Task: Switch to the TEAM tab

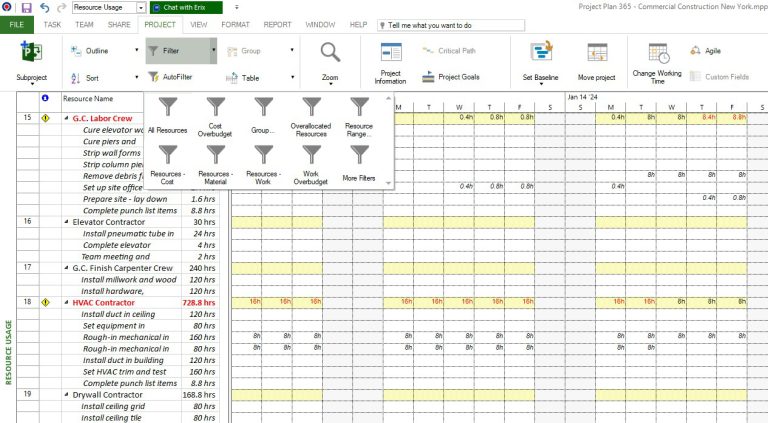Action: click(x=84, y=24)
